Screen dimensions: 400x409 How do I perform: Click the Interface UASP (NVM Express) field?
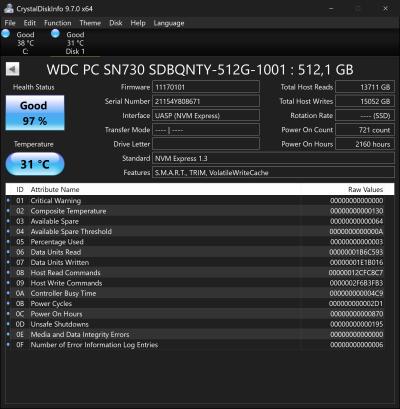click(x=206, y=116)
